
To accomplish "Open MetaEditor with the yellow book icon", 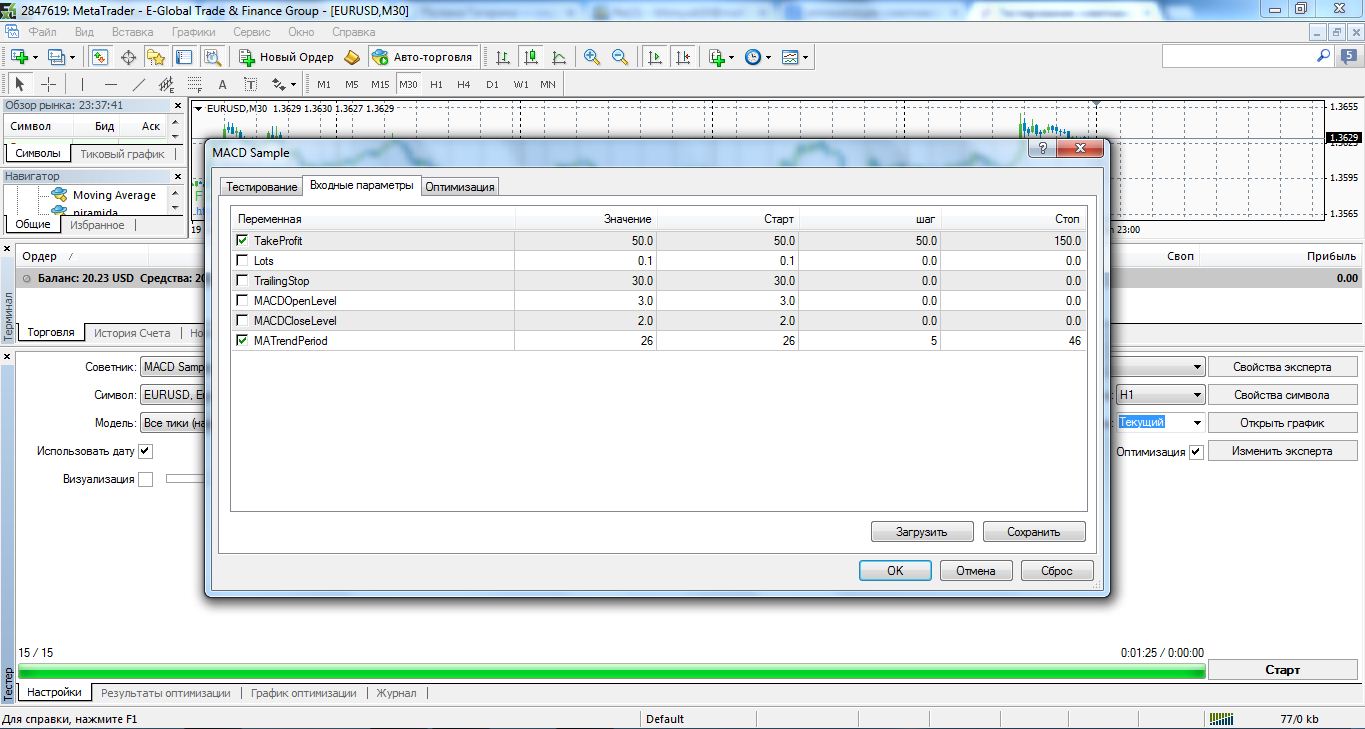I will click(x=352, y=57).
